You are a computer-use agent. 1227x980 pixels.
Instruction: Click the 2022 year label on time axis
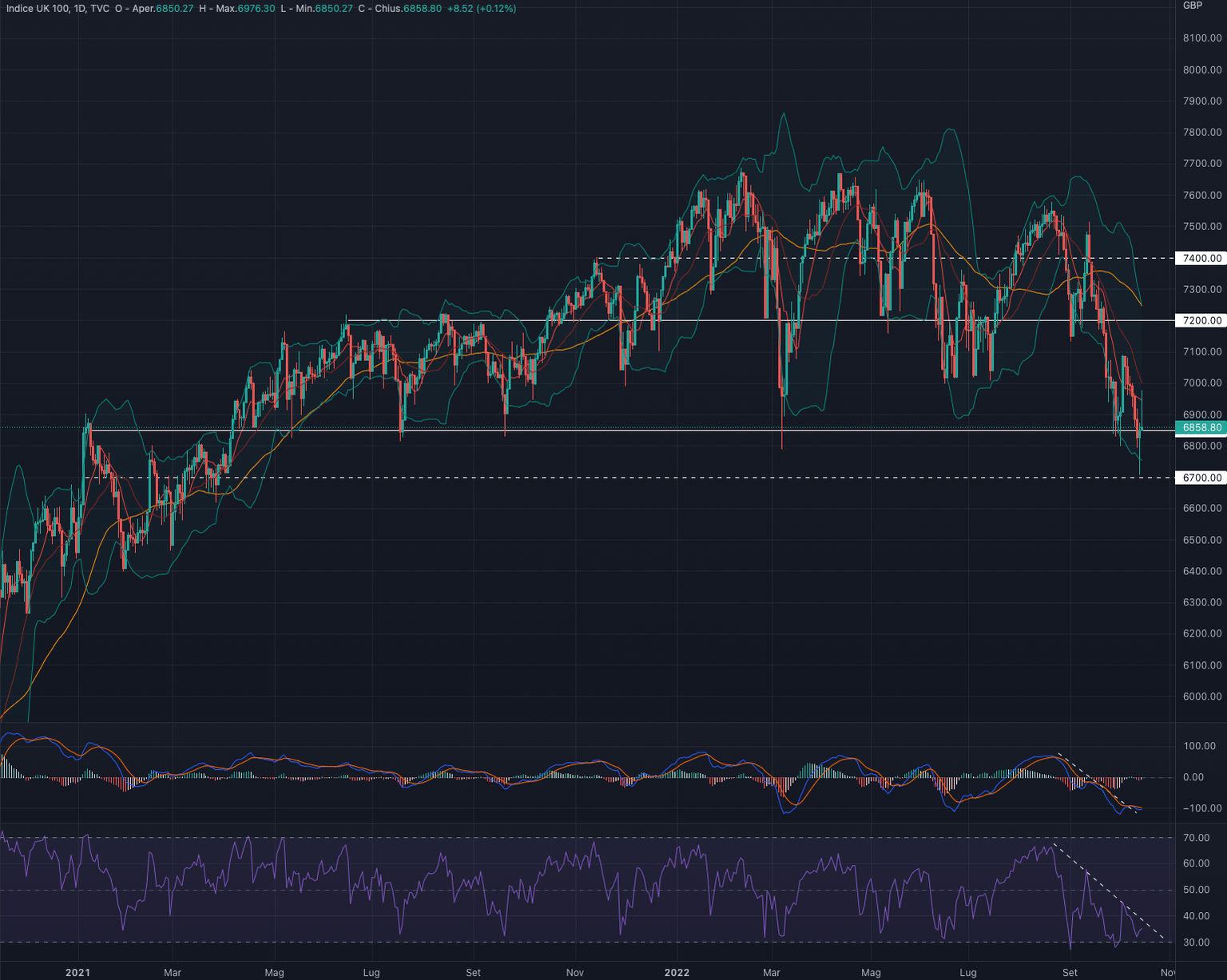[677, 972]
